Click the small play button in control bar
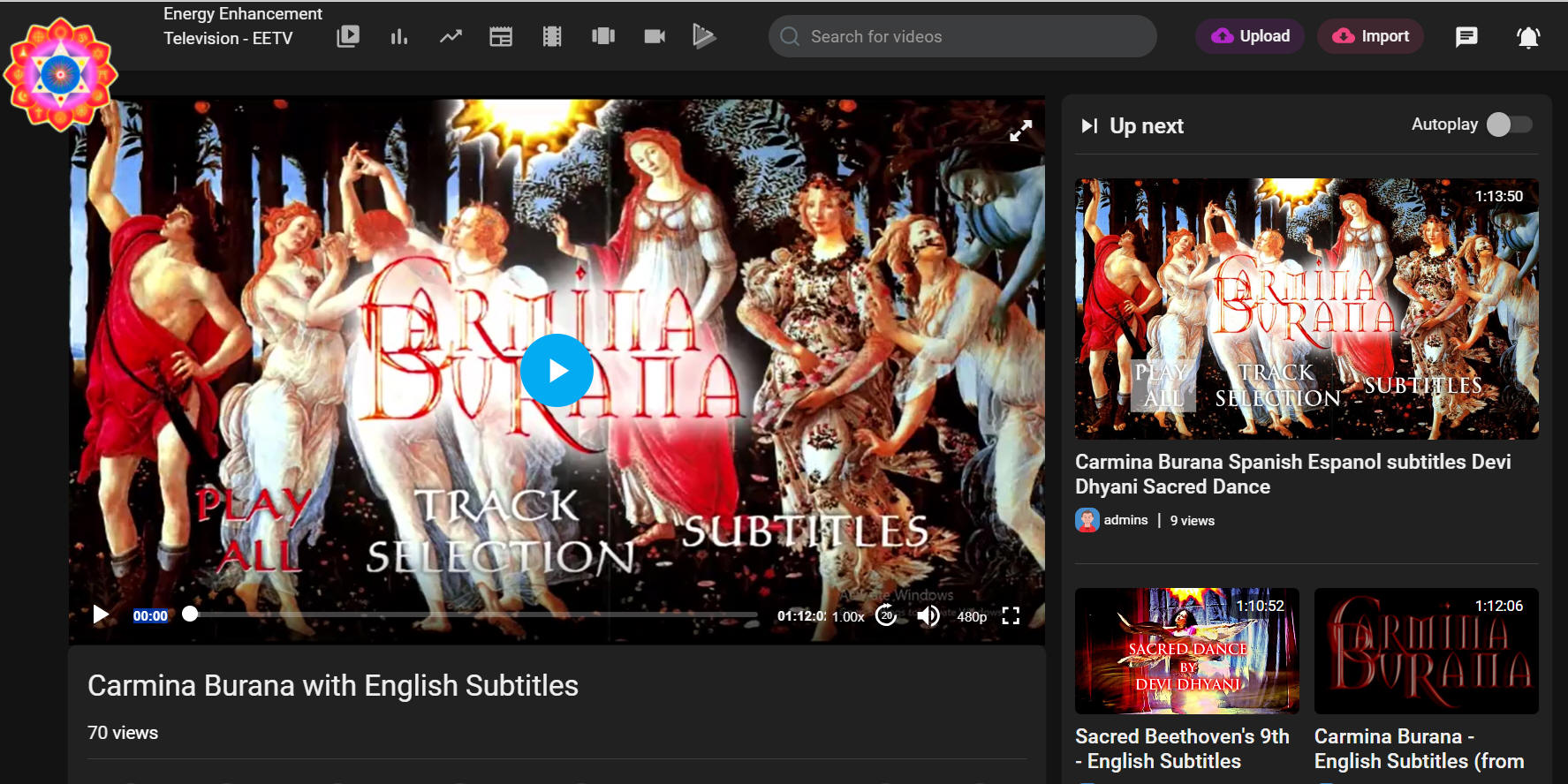The height and width of the screenshot is (784, 1568). tap(101, 614)
